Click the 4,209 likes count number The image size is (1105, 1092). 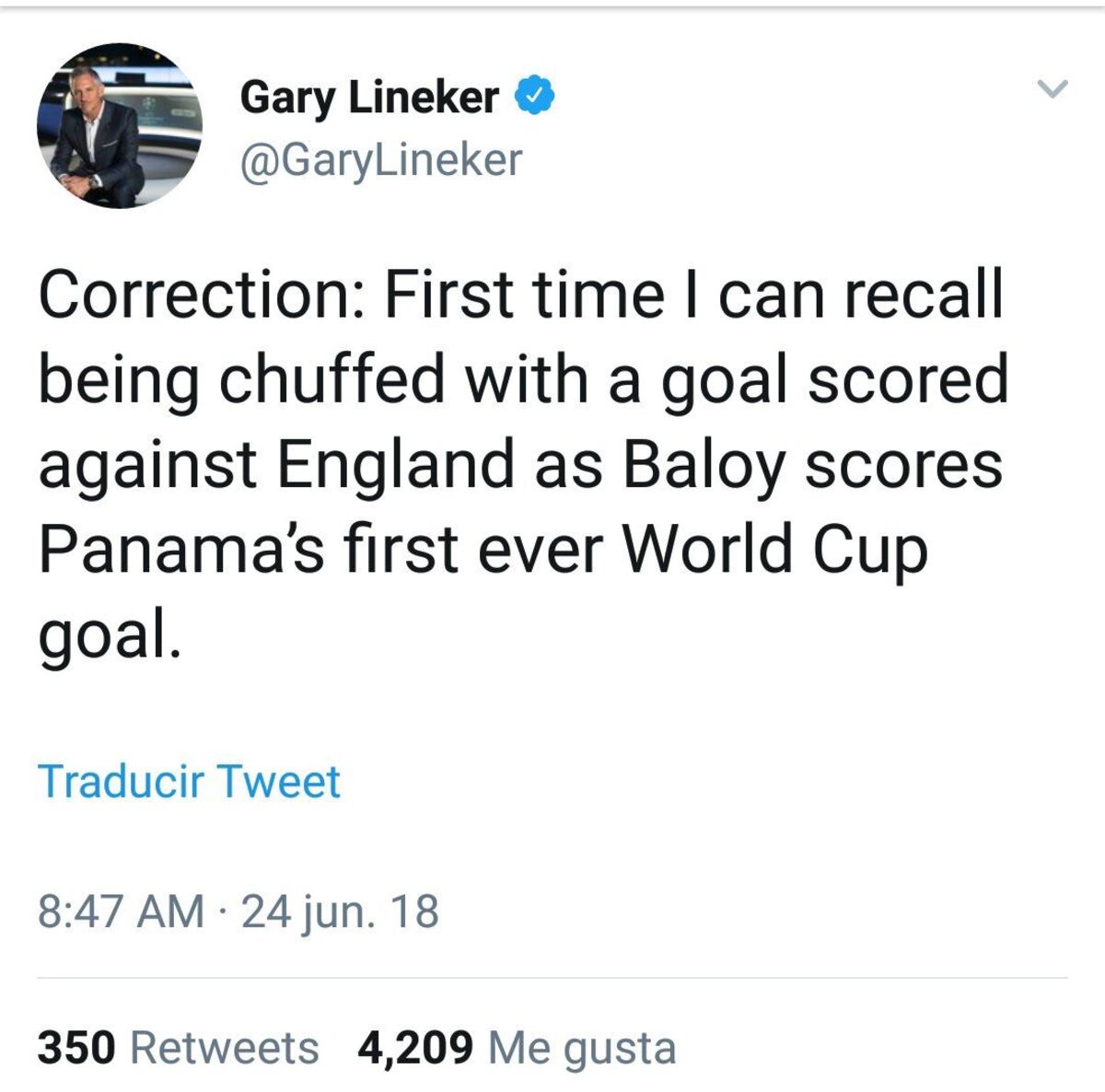point(415,1047)
